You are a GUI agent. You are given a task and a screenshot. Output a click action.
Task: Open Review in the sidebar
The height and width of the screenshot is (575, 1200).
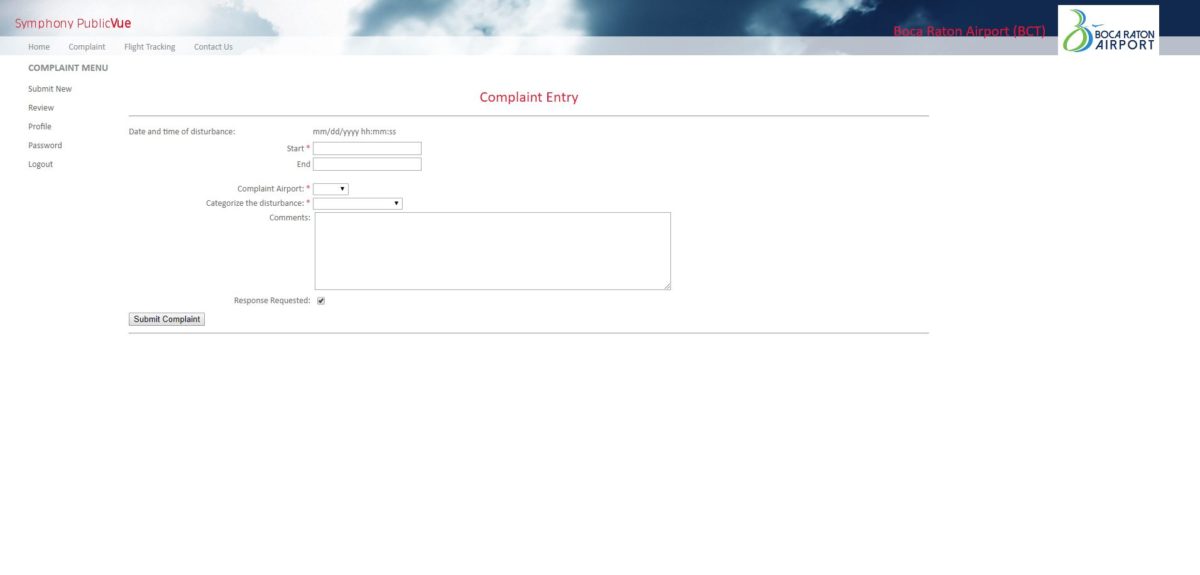(41, 108)
